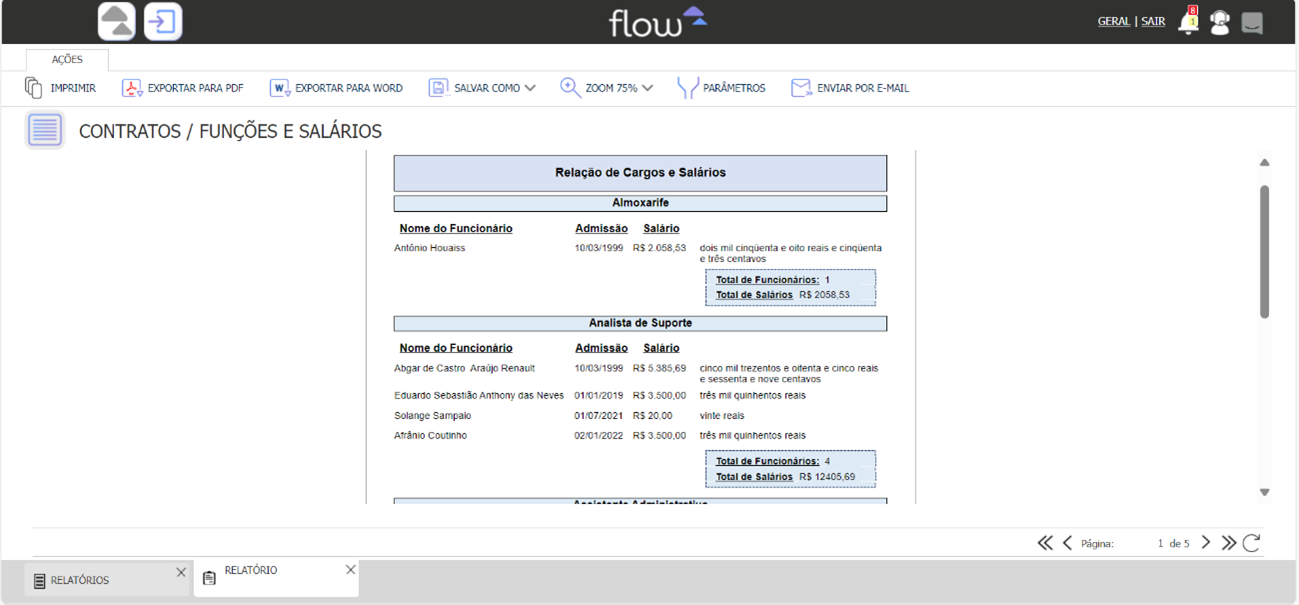Open notifications bell icon
The image size is (1299, 605).
[x=1188, y=21]
